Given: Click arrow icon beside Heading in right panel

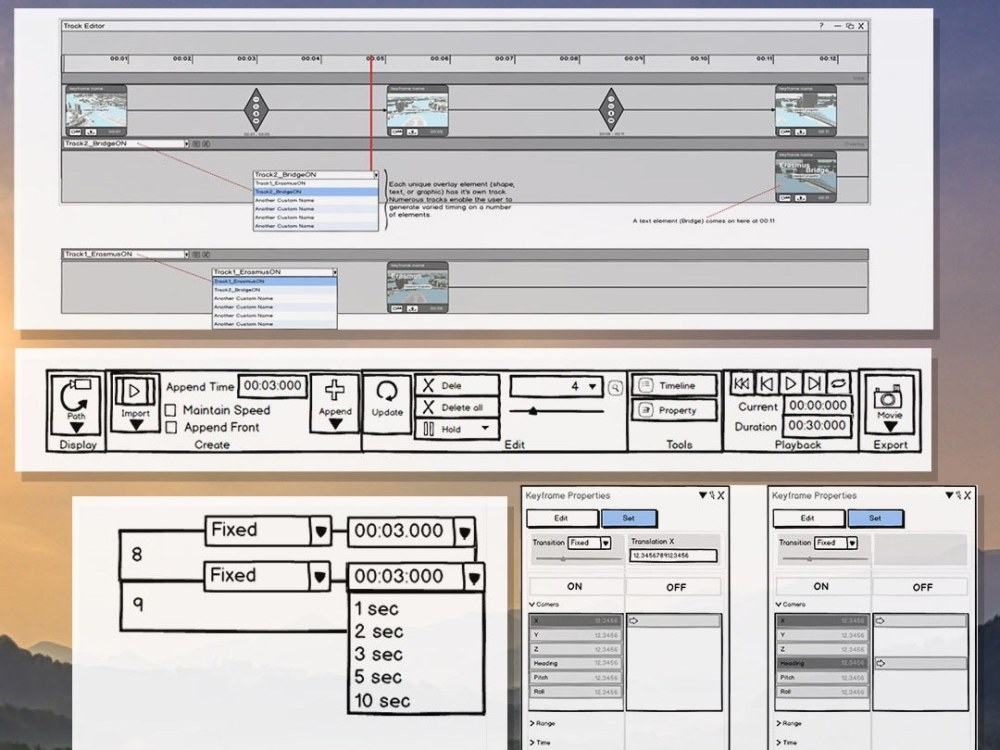Looking at the screenshot, I should pyautogui.click(x=881, y=663).
